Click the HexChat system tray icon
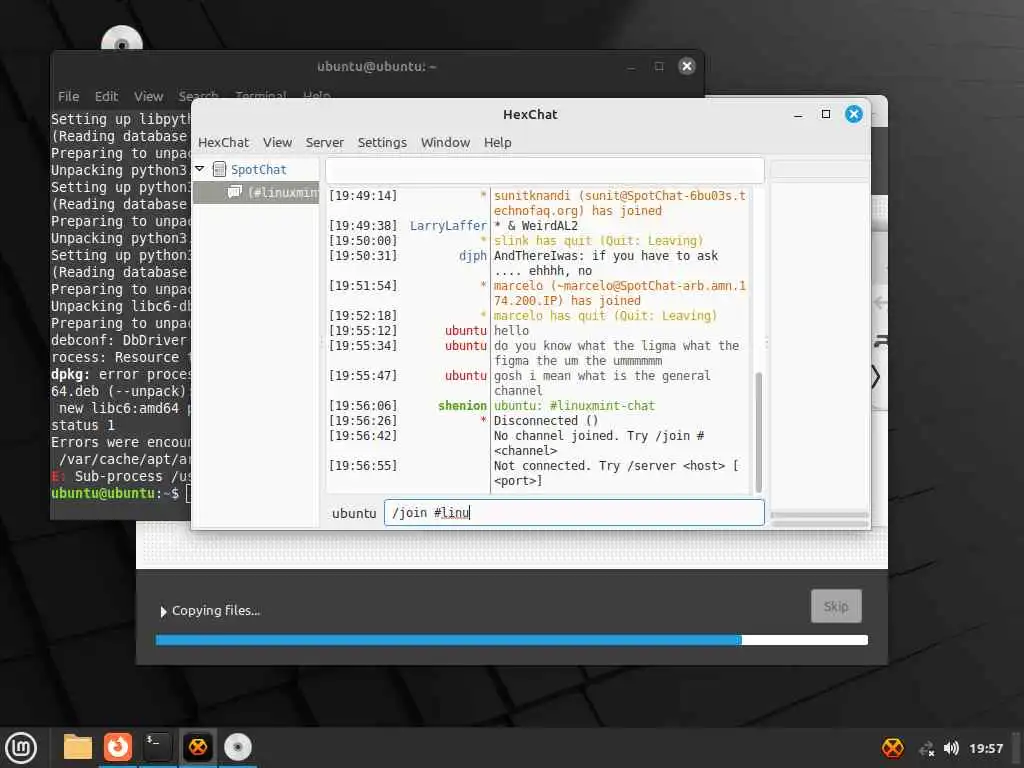 893,748
